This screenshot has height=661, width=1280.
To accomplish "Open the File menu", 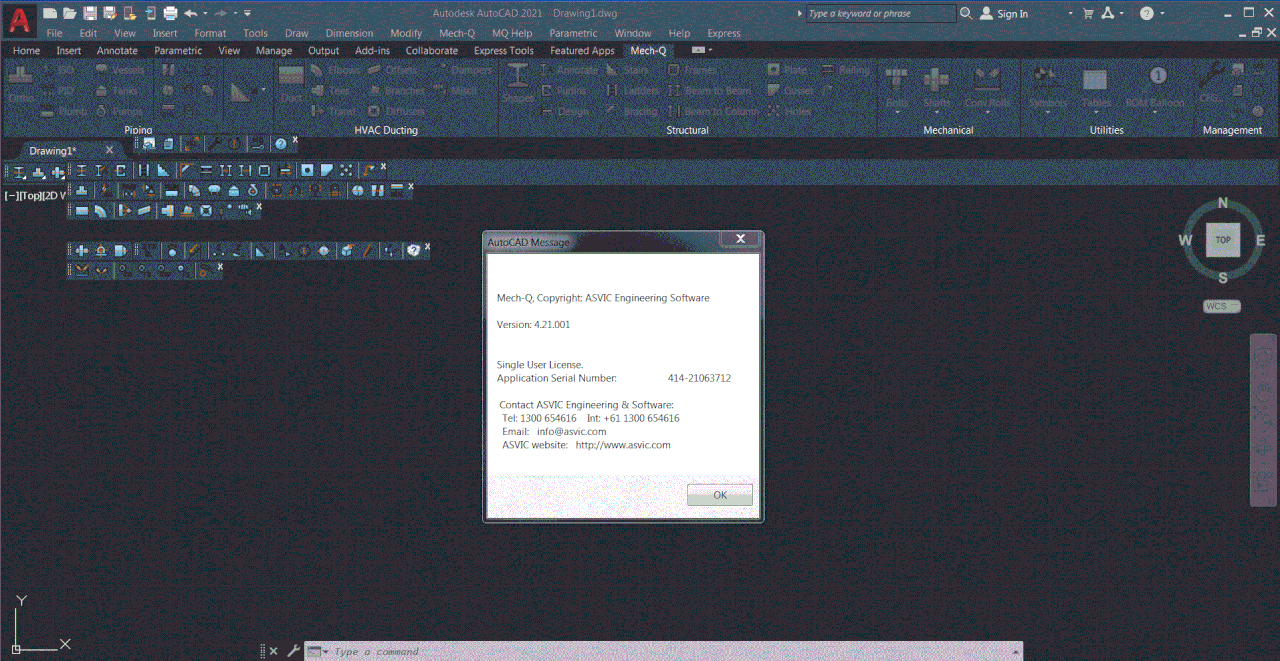I will click(54, 33).
